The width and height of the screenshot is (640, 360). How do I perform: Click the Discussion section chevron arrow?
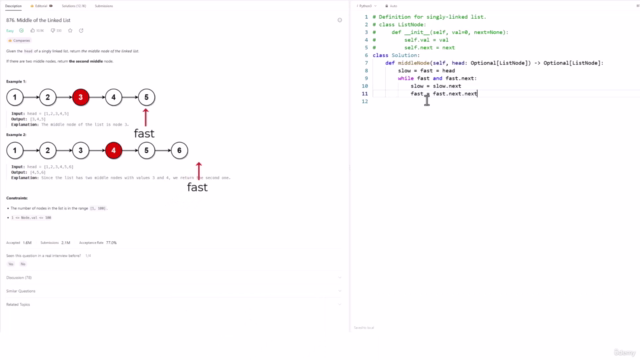click(x=340, y=278)
